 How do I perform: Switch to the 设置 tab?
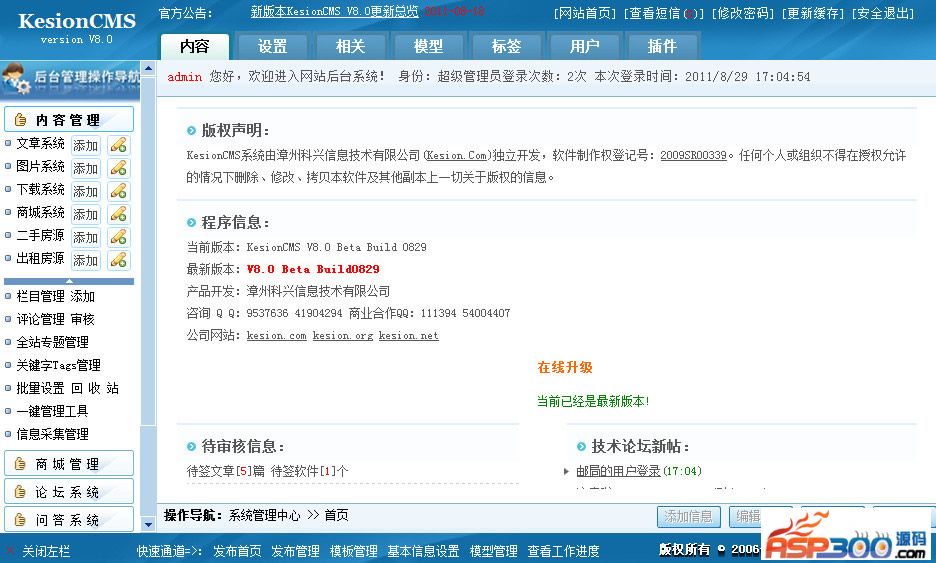point(272,47)
